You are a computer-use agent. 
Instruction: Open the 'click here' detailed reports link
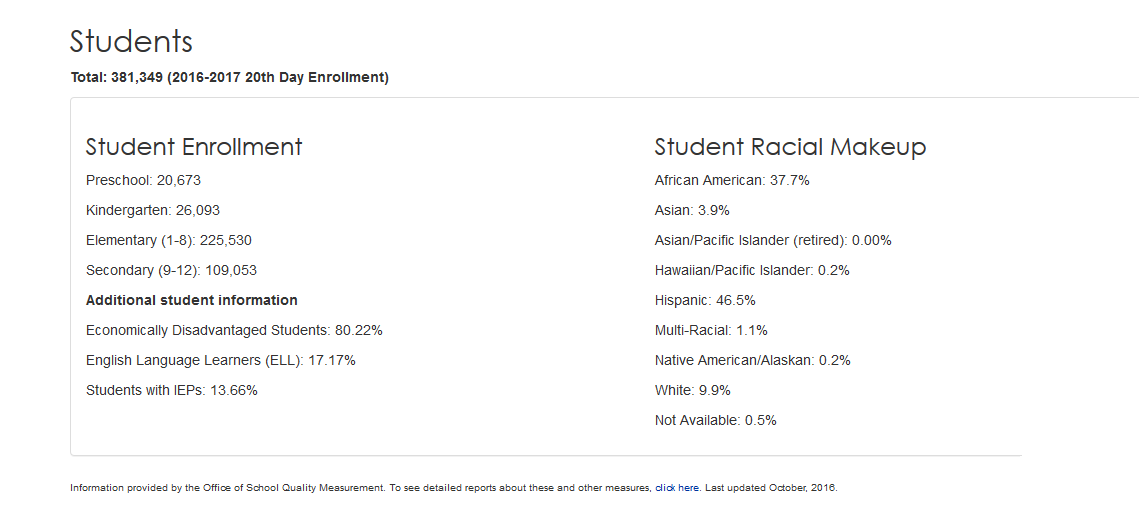(678, 488)
